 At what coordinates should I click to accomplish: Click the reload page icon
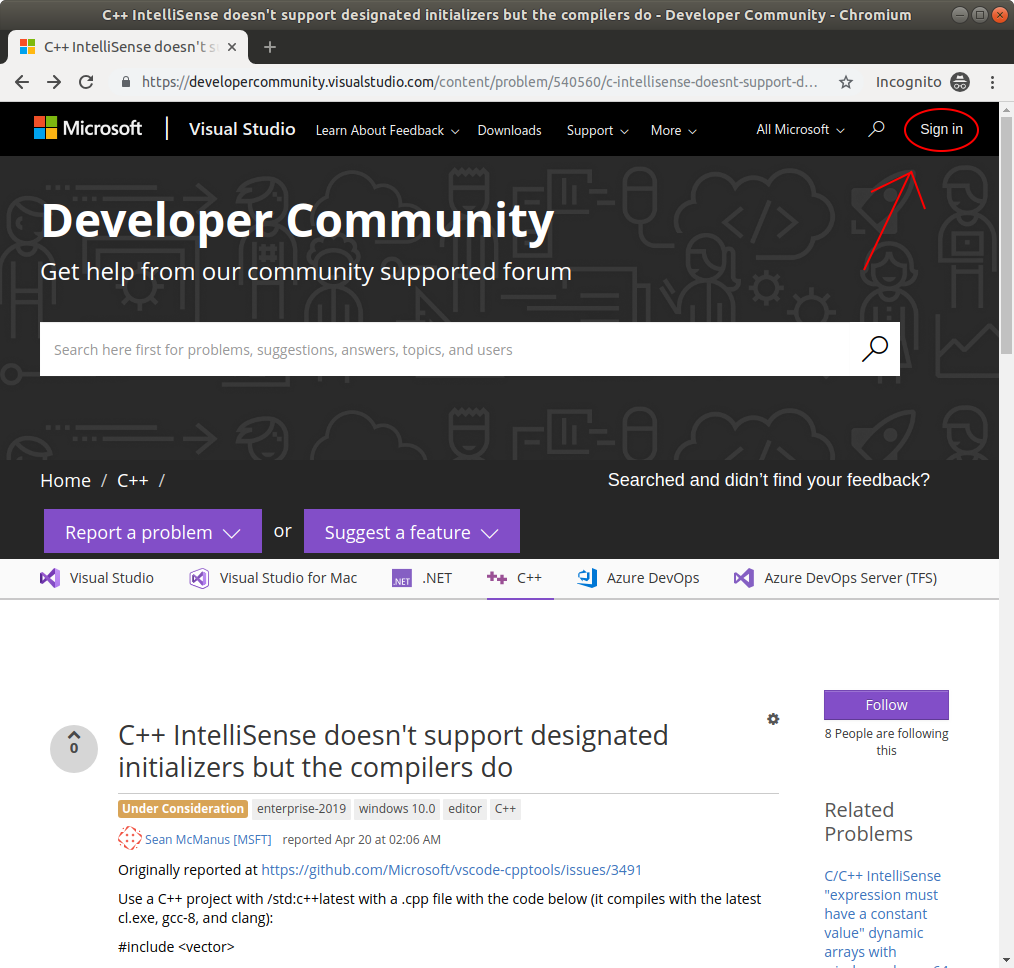point(86,82)
